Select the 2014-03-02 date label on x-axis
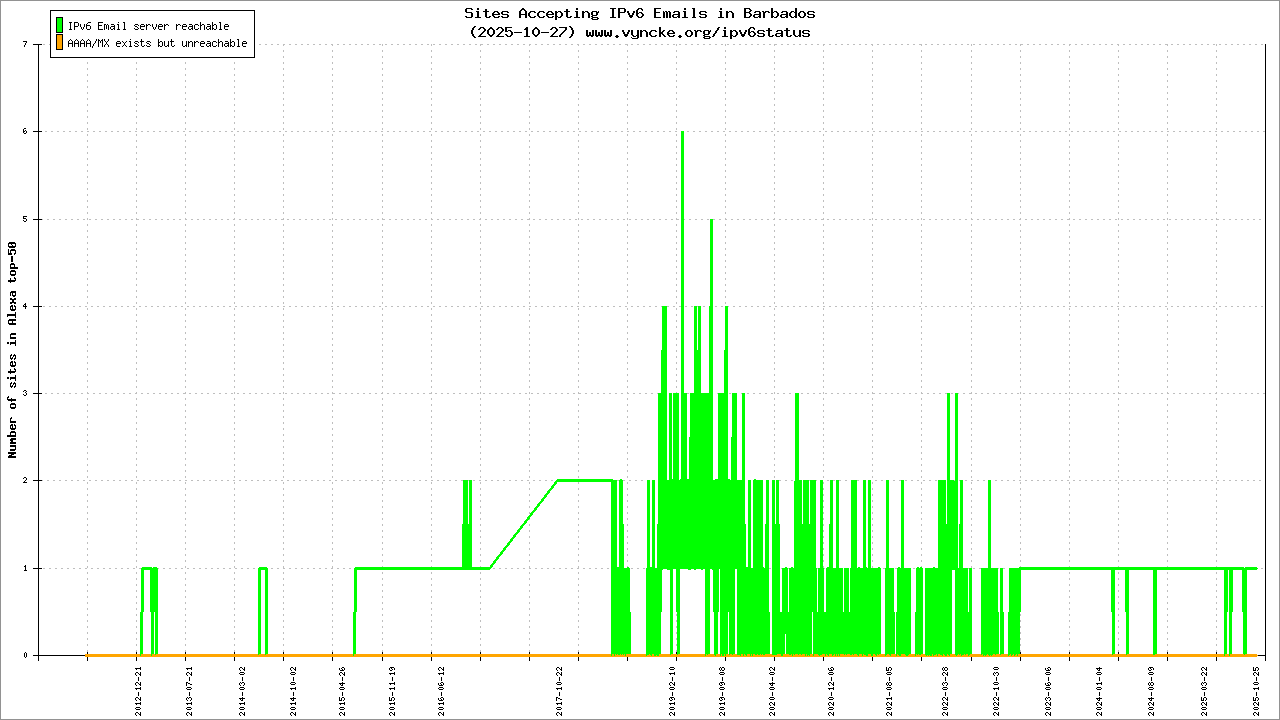 [x=241, y=689]
